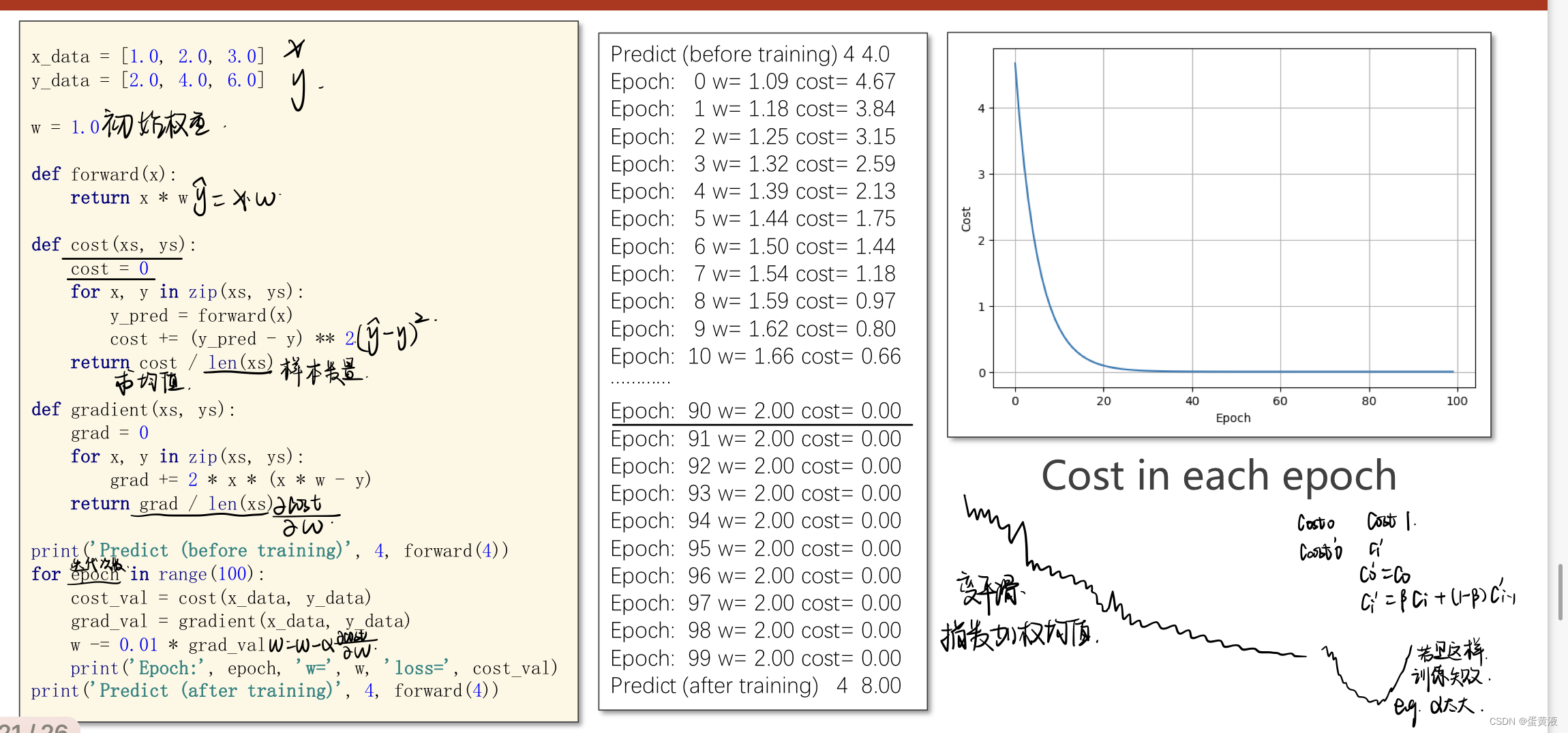This screenshot has width=1568, height=733.
Task: Click the code line 'x_data = [1.0, 2.0, 3.0]'
Action: 147,57
